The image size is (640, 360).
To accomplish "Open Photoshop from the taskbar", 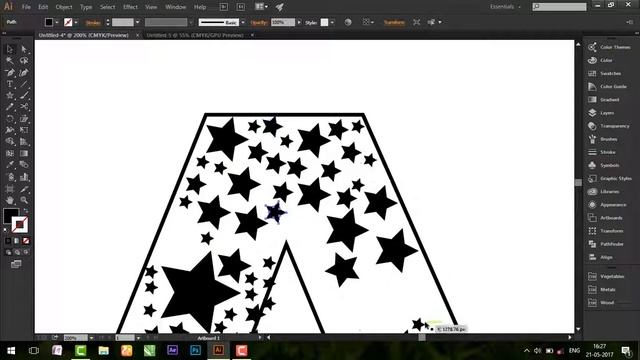I will pyautogui.click(x=196, y=350).
